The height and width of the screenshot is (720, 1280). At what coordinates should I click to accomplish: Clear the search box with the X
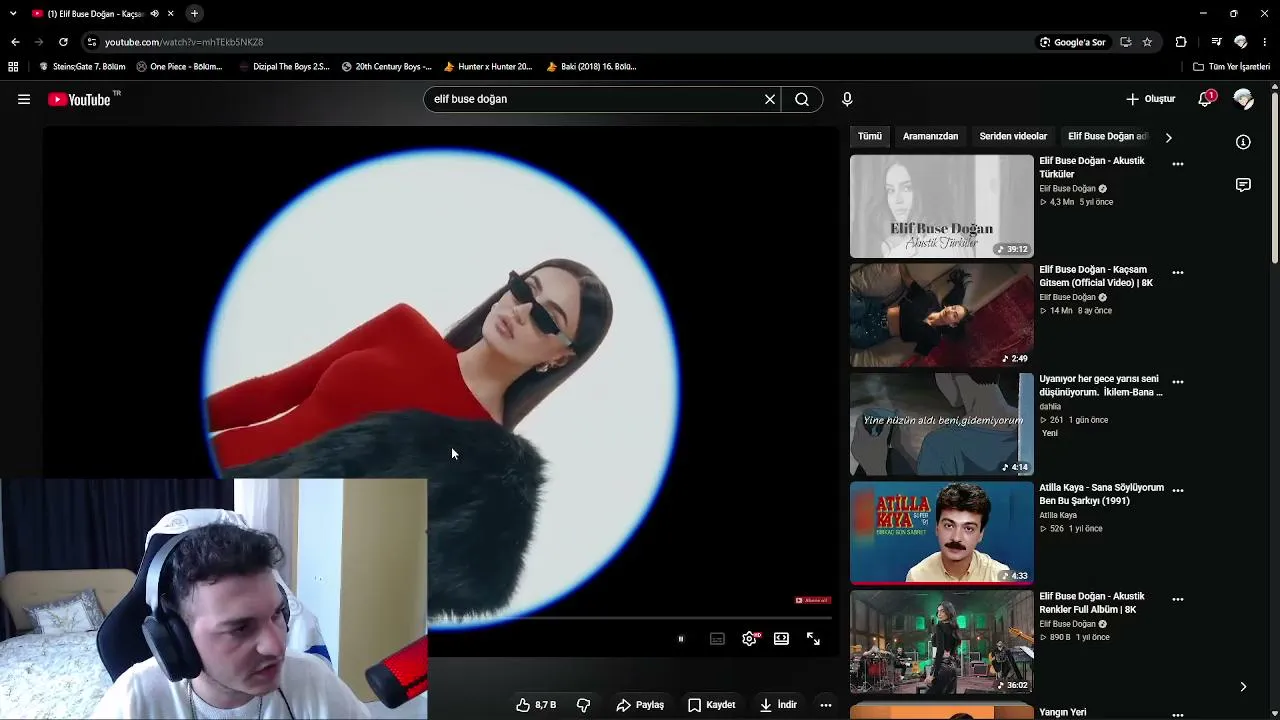(770, 99)
